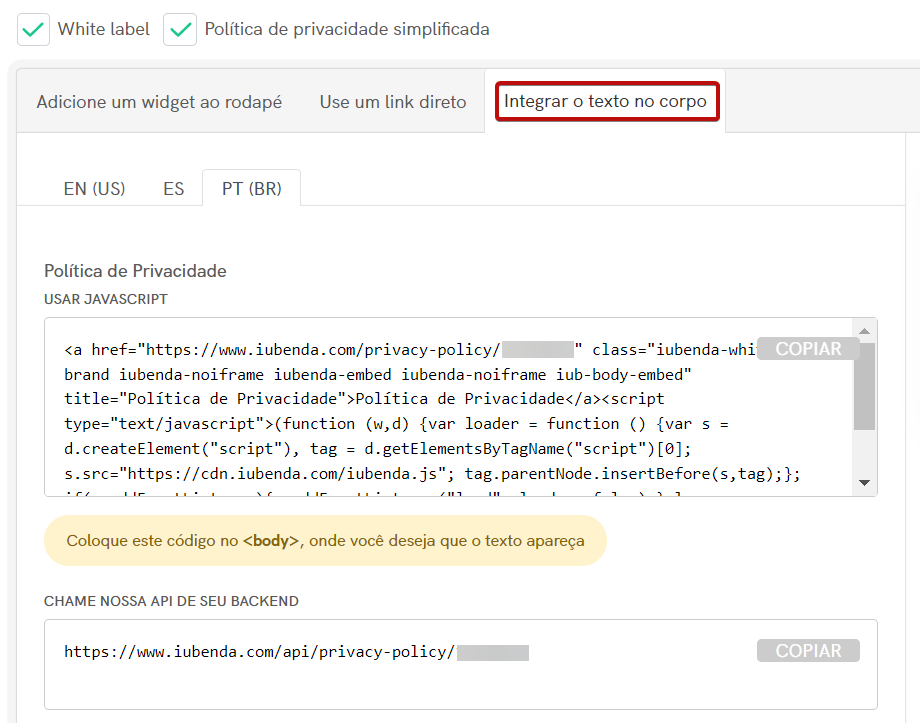Image resolution: width=920 pixels, height=723 pixels.
Task: Open the ES language tab
Action: (173, 187)
